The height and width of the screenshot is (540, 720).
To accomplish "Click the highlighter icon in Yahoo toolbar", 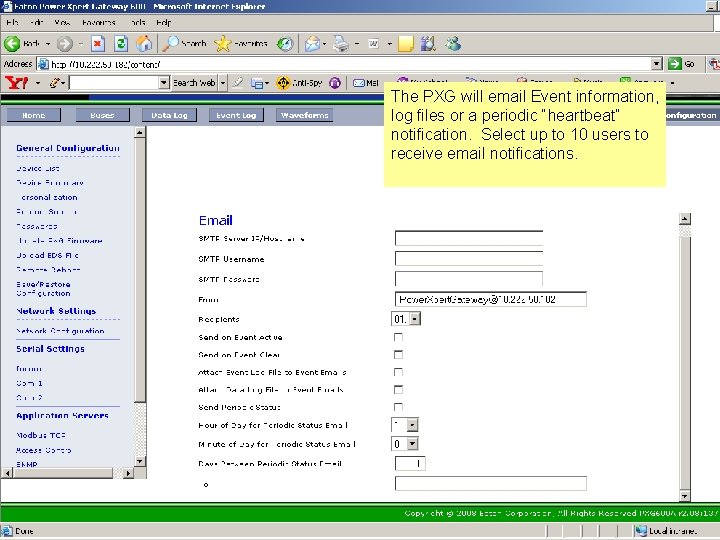I will pyautogui.click(x=237, y=83).
